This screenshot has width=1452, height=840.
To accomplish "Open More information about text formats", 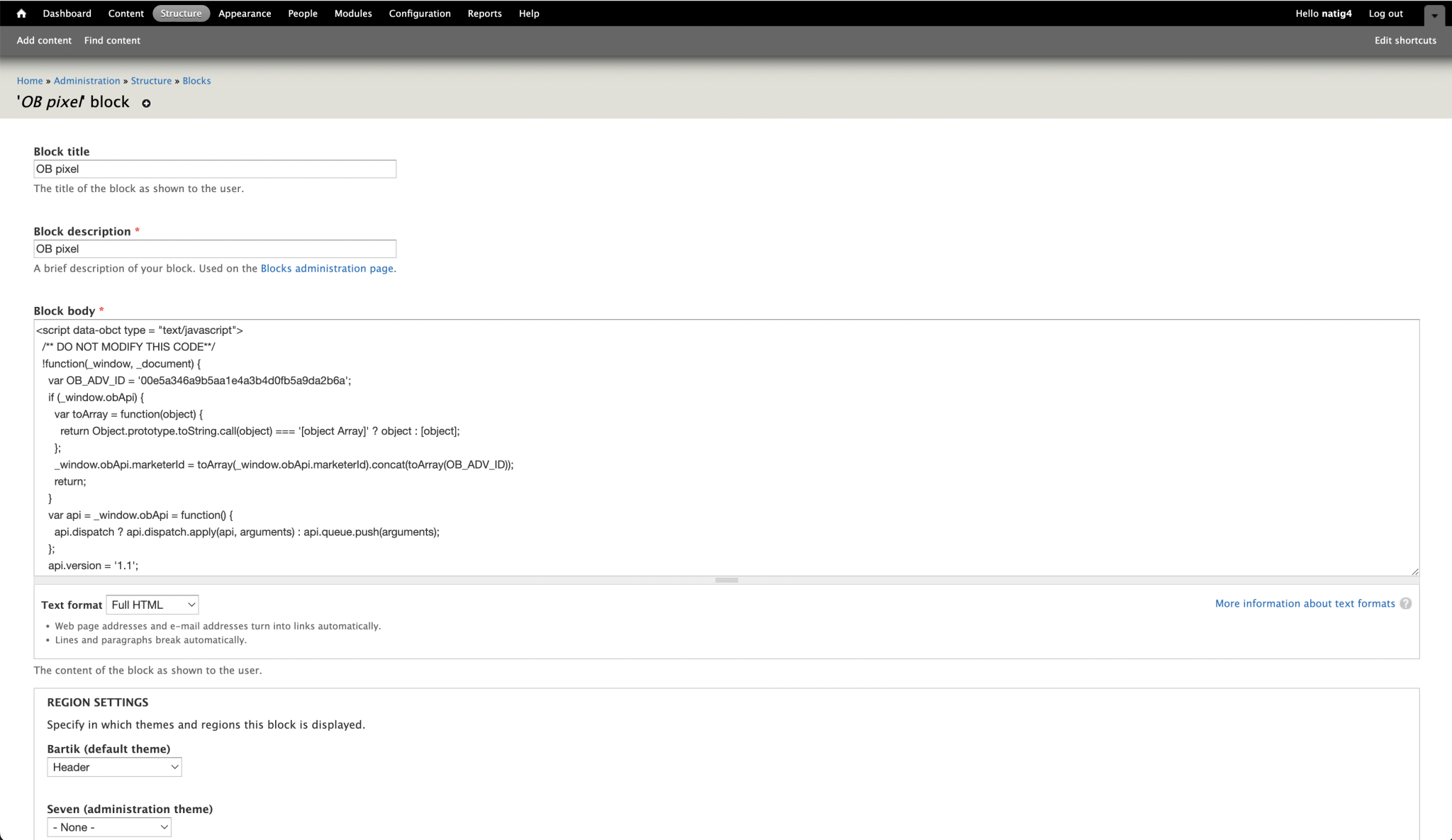I will click(x=1304, y=603).
